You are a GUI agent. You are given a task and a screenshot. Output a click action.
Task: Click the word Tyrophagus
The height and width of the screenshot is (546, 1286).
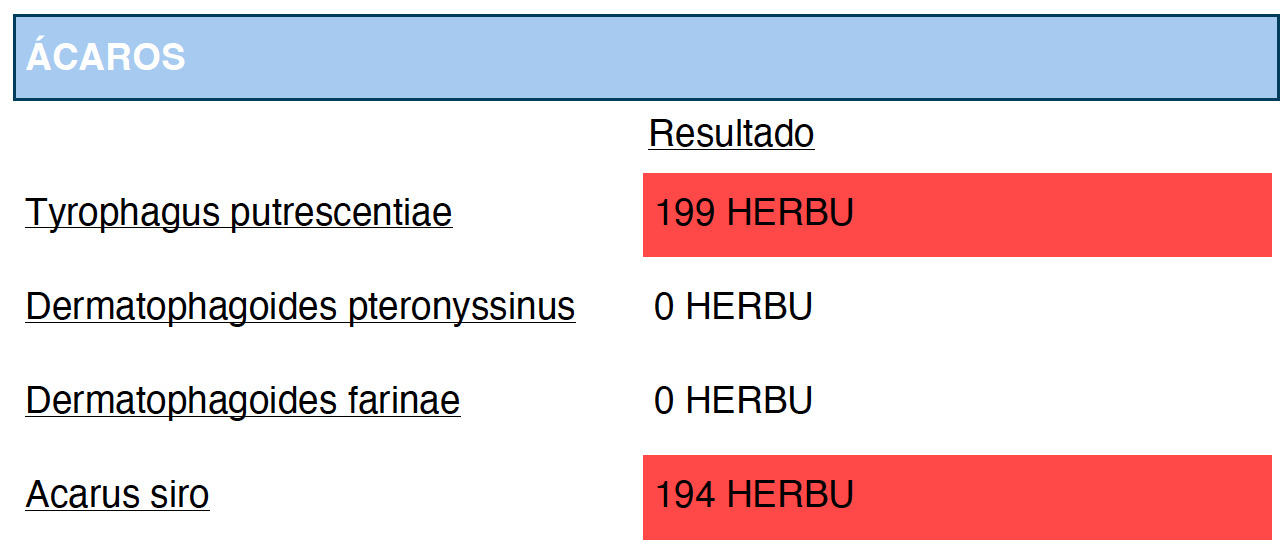pyautogui.click(x=124, y=213)
